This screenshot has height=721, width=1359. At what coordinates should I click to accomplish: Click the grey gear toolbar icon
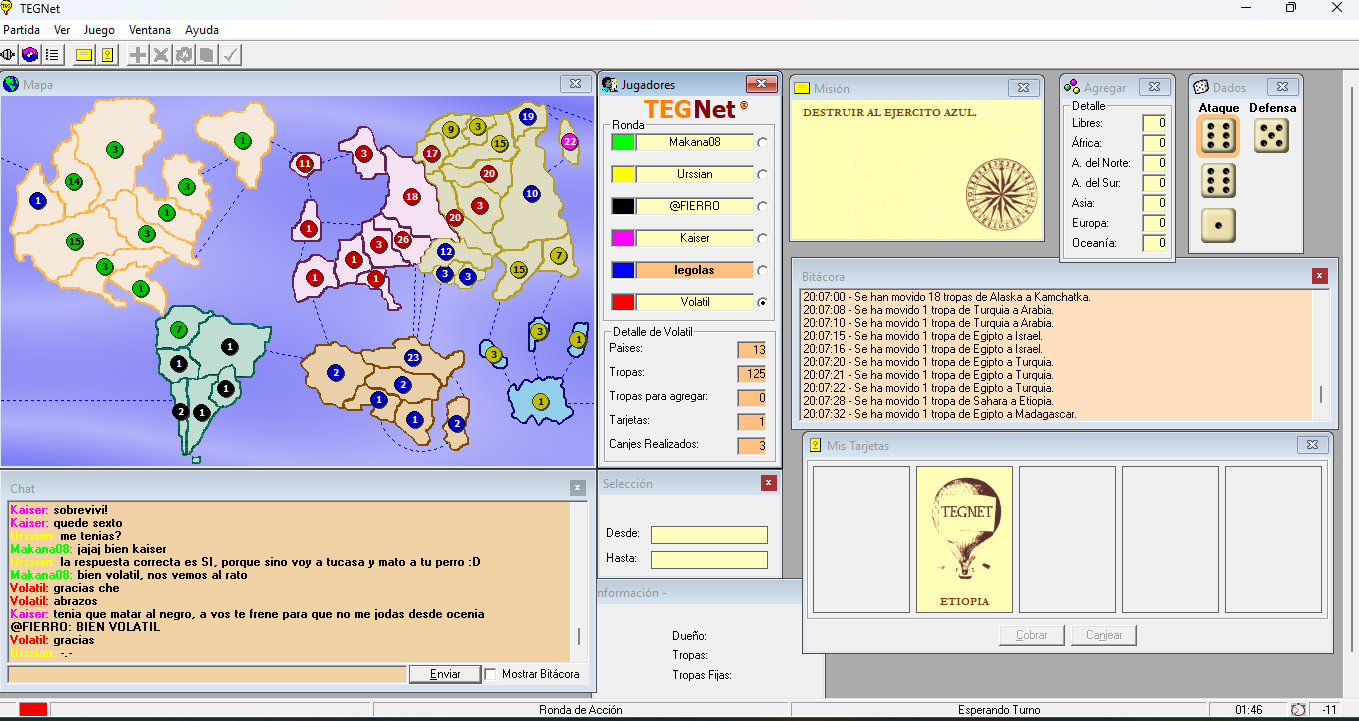click(184, 55)
